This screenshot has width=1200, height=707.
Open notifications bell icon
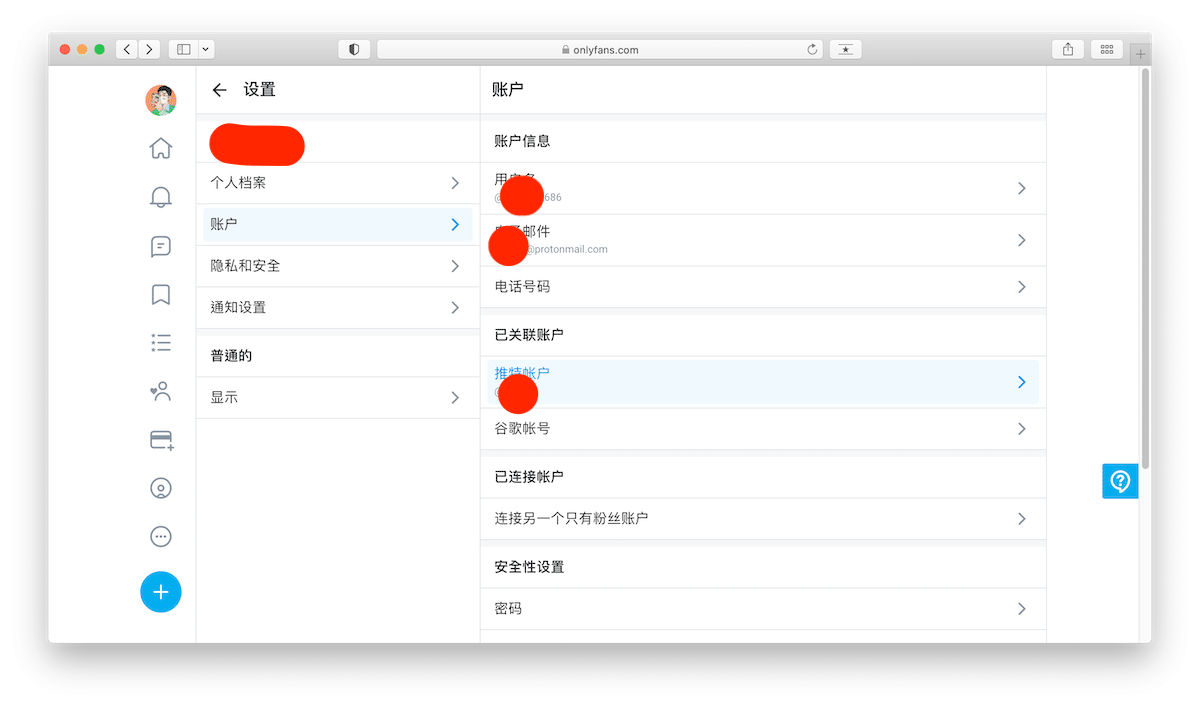pyautogui.click(x=160, y=197)
